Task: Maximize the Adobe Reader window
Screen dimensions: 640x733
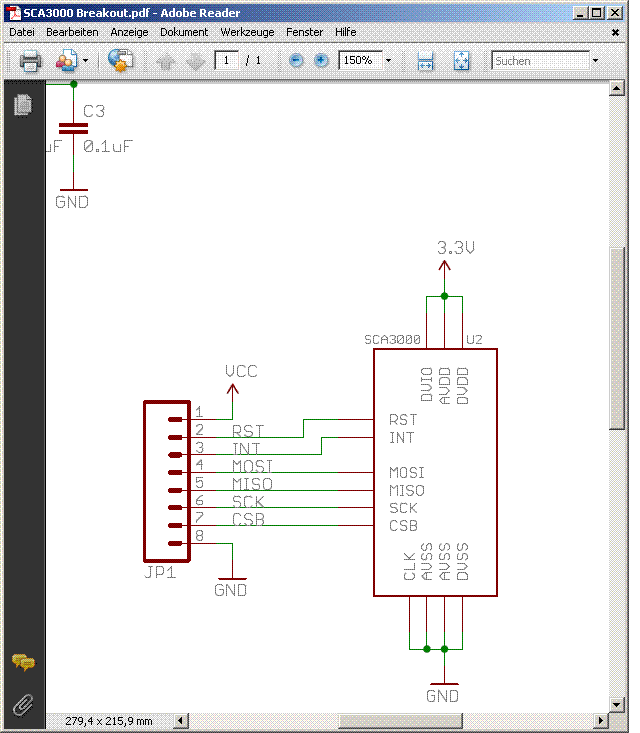Action: tap(597, 13)
